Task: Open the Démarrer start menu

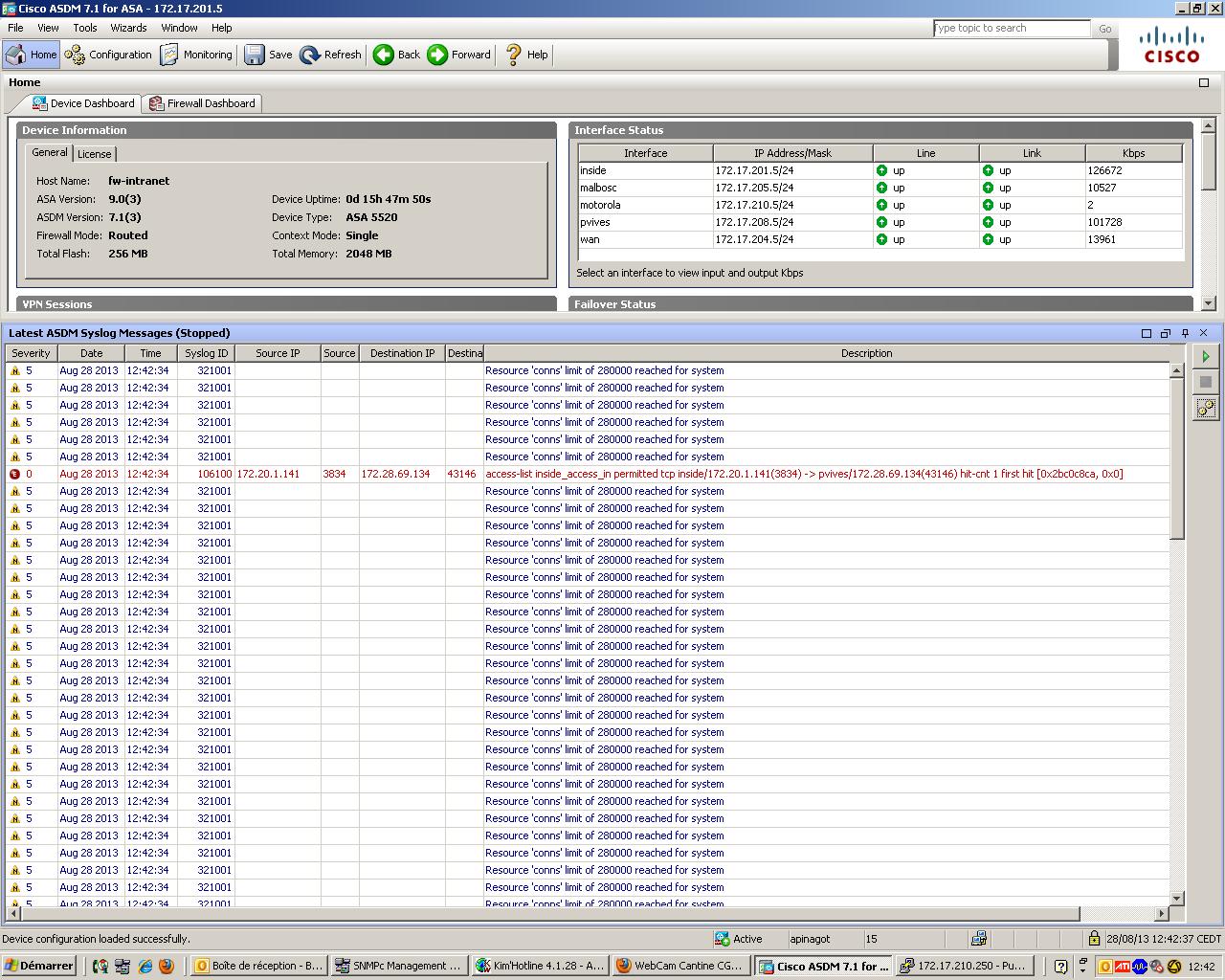Action: [x=39, y=966]
